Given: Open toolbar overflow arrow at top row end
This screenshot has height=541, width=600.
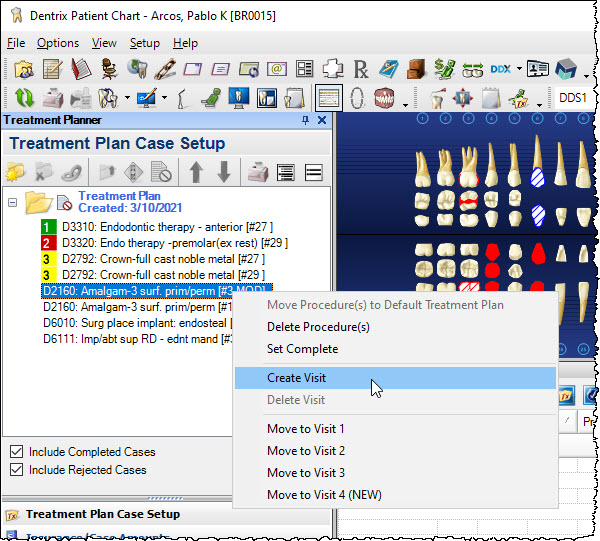Looking at the screenshot, I should tap(586, 76).
